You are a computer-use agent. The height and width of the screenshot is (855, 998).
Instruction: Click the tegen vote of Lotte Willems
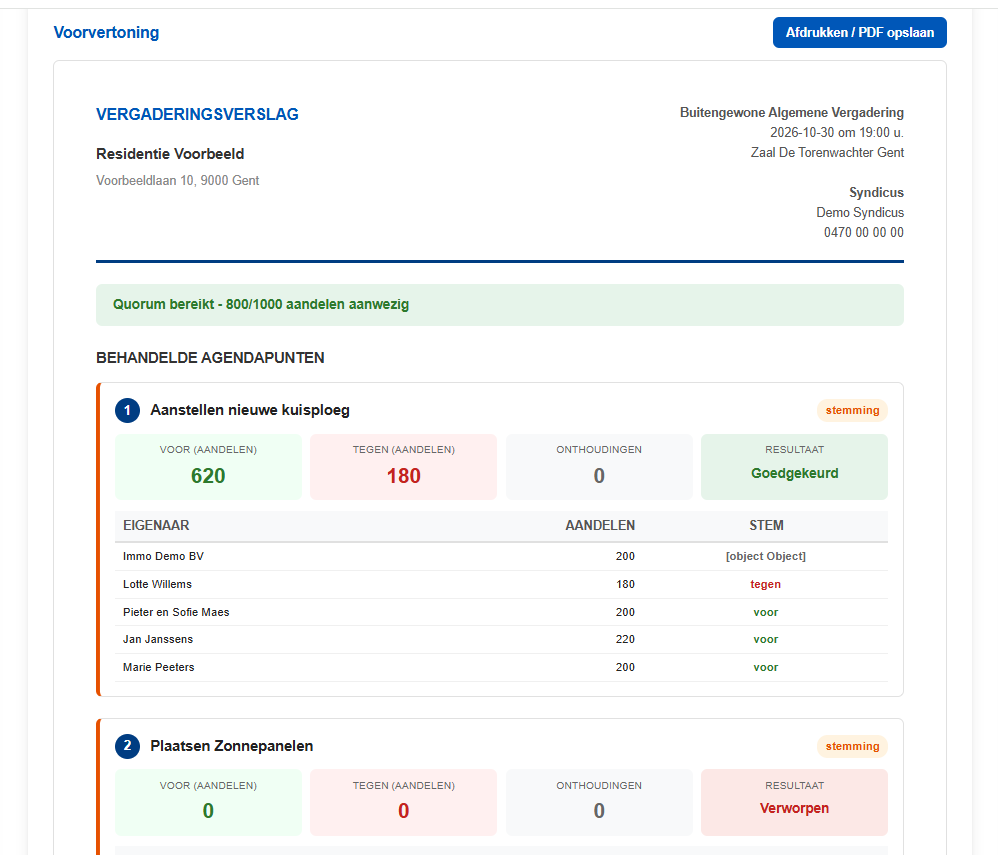coord(766,584)
